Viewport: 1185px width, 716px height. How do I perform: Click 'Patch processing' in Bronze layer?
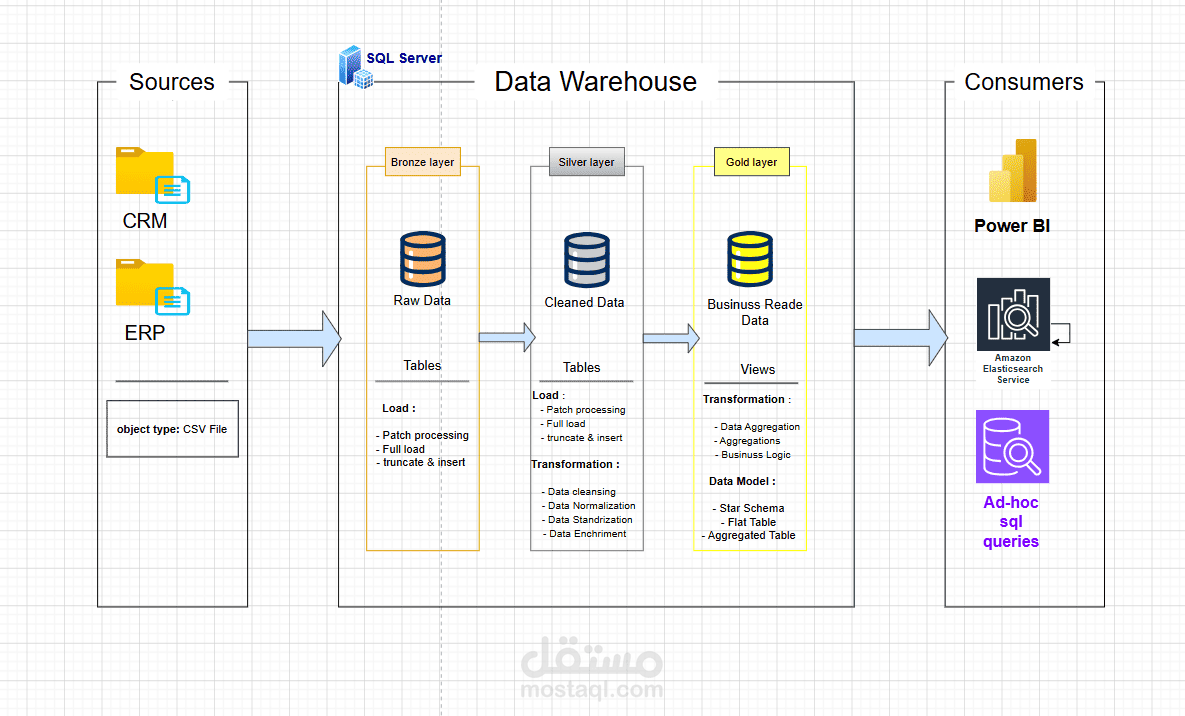click(422, 435)
